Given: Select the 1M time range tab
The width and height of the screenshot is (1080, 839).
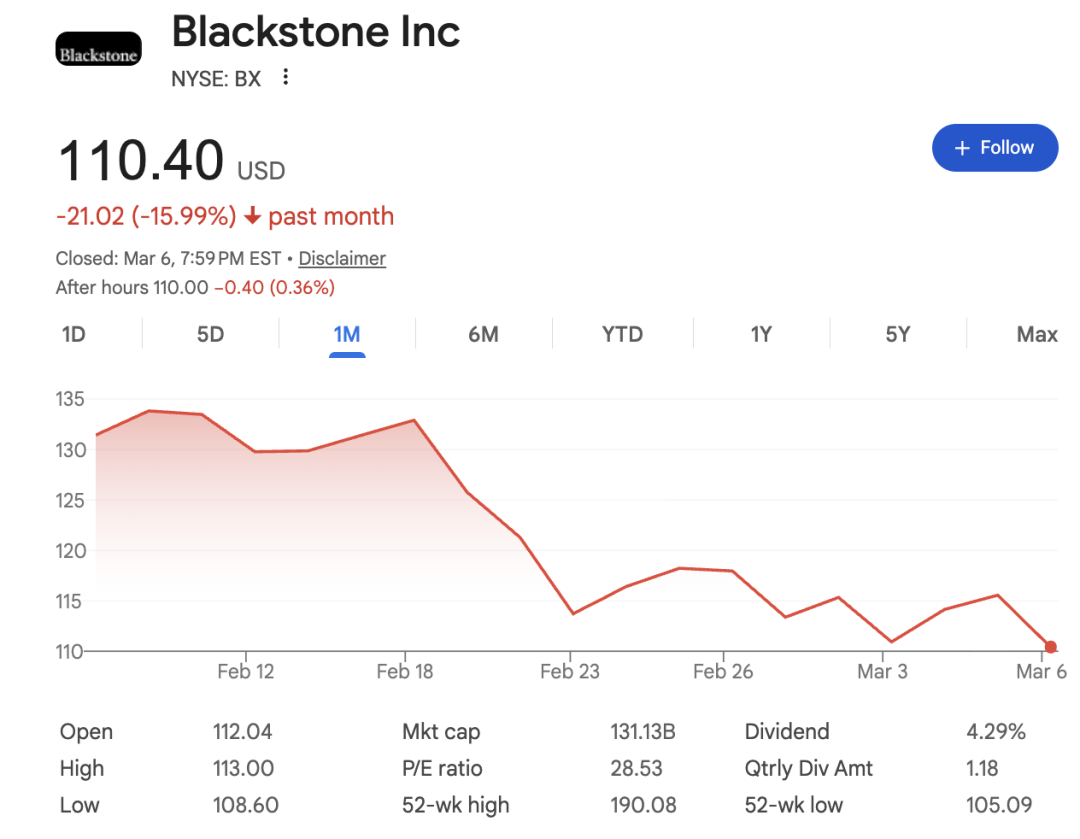Looking at the screenshot, I should tap(347, 334).
